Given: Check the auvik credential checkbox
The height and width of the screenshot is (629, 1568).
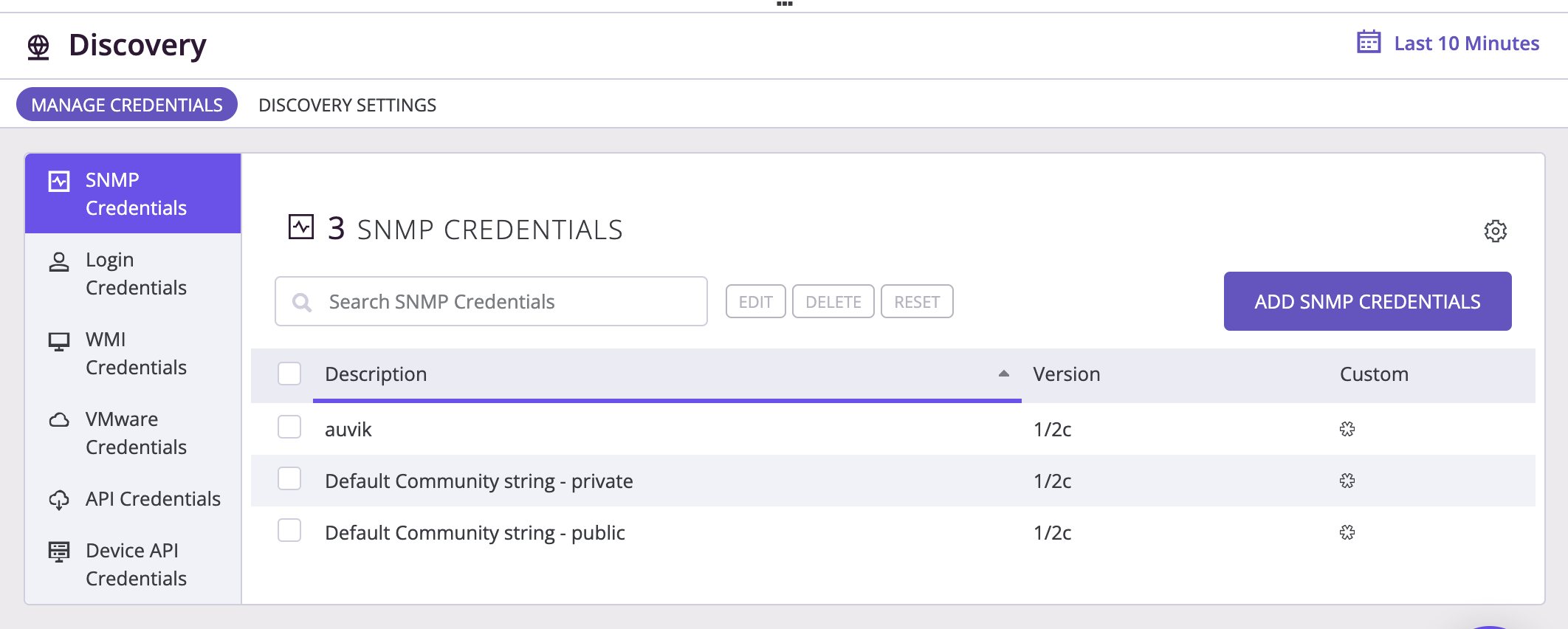Looking at the screenshot, I should [x=289, y=427].
